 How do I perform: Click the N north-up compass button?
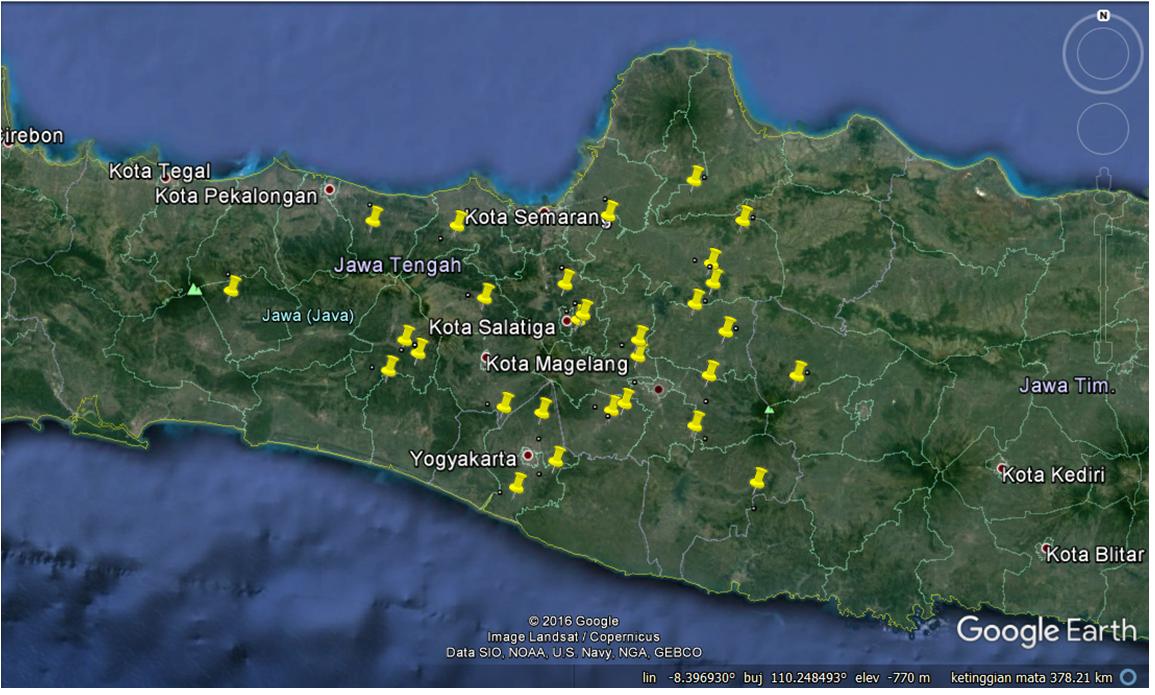pos(1102,16)
